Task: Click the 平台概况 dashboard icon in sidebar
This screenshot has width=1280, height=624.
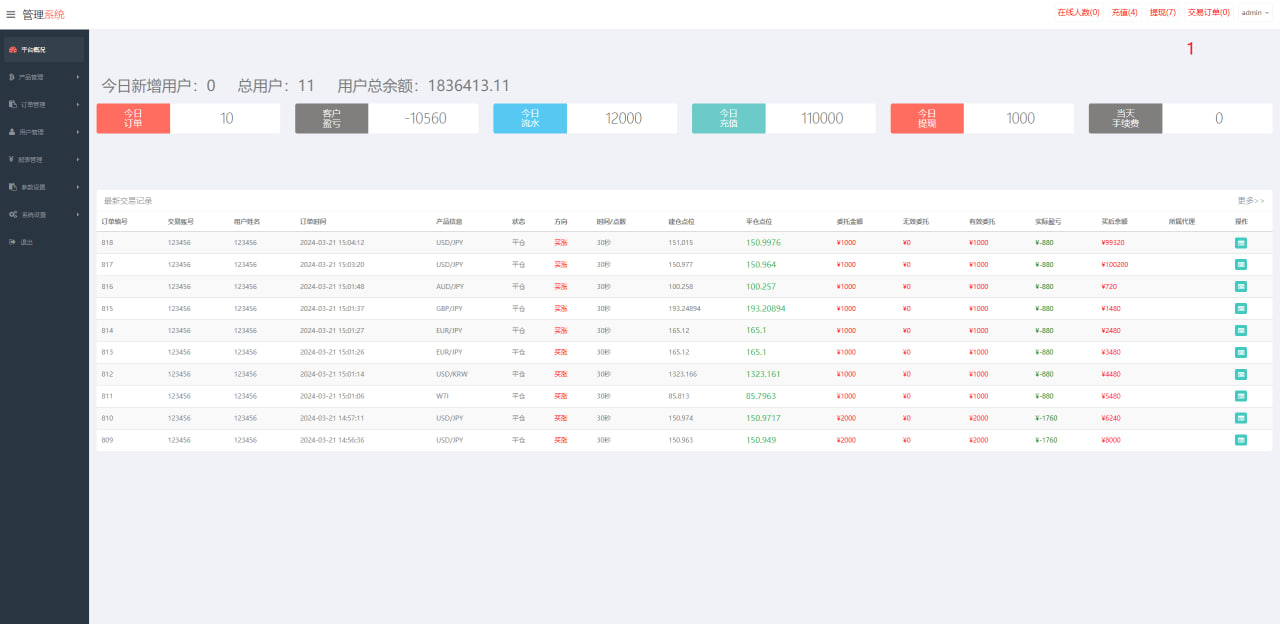Action: tap(12, 49)
